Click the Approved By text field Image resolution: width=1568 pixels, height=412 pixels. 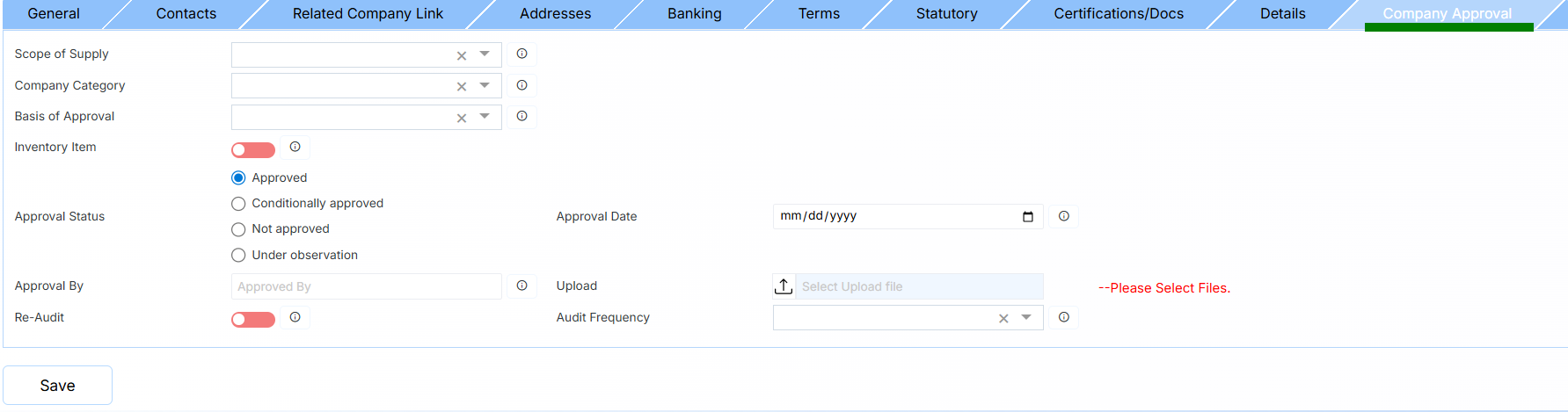click(366, 286)
